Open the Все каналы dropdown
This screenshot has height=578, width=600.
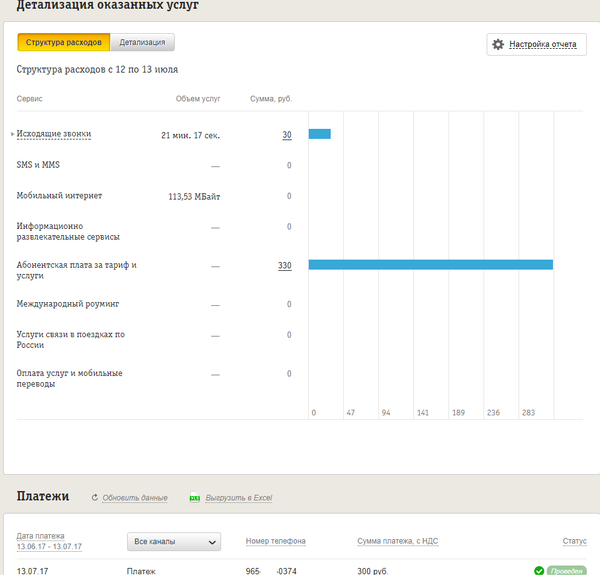(174, 542)
